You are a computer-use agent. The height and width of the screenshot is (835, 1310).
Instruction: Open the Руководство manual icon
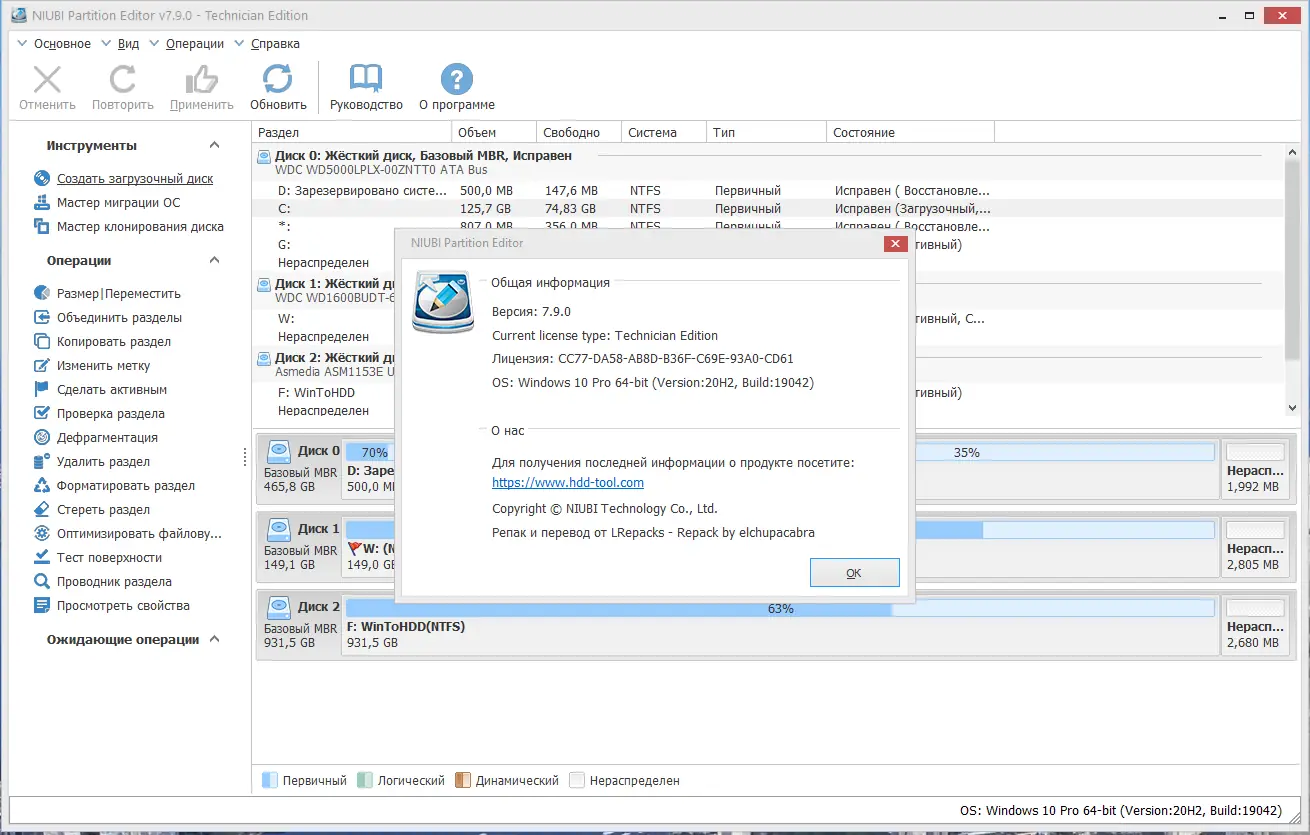tap(366, 79)
